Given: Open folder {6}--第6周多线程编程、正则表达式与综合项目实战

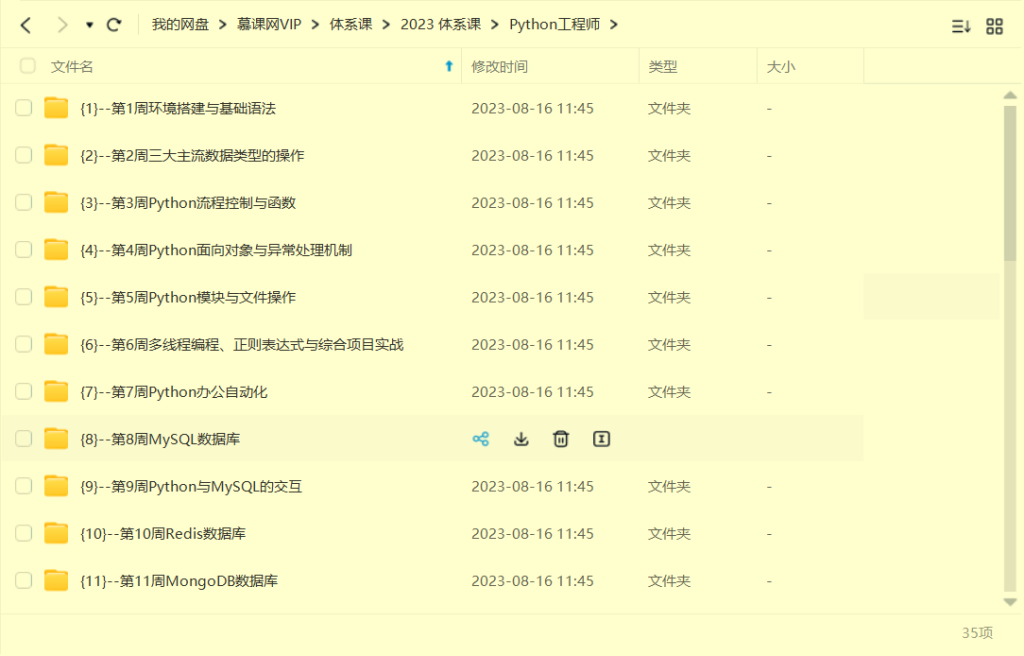Looking at the screenshot, I should [242, 344].
